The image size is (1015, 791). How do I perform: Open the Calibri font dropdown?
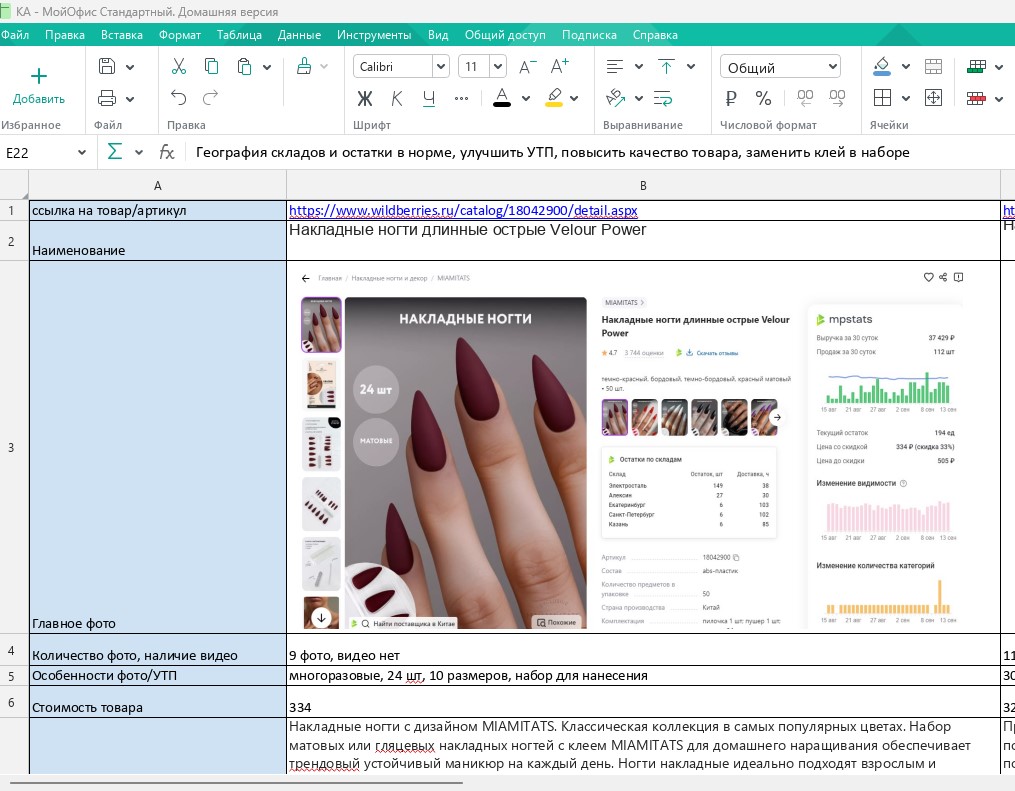pos(441,66)
